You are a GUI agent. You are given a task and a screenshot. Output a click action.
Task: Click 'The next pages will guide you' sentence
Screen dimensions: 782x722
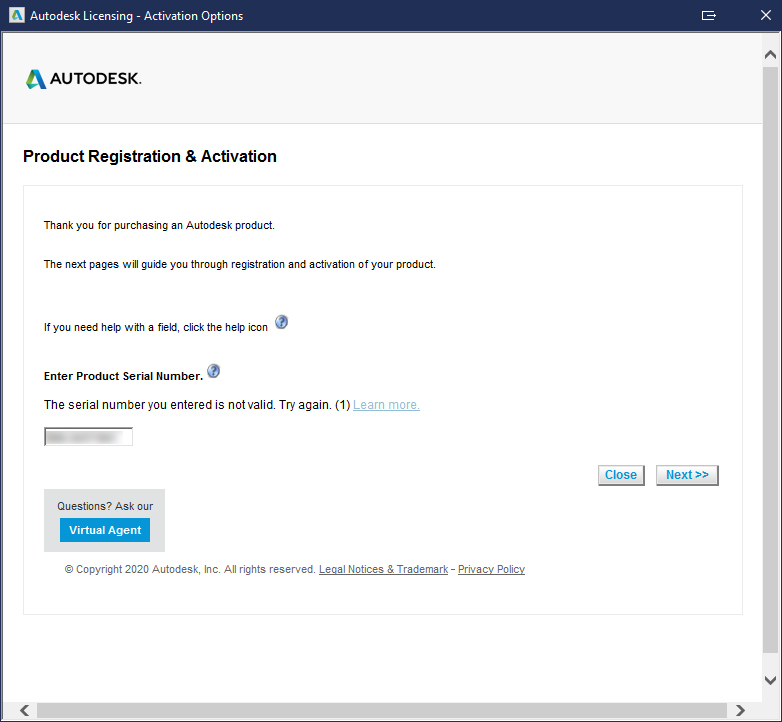point(239,264)
